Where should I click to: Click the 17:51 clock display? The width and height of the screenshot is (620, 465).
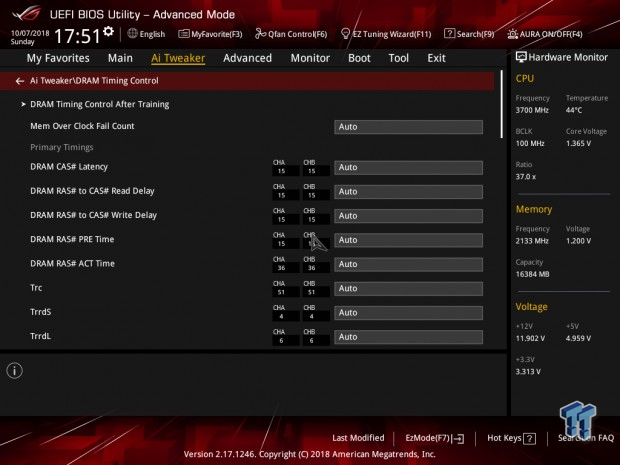[x=78, y=36]
